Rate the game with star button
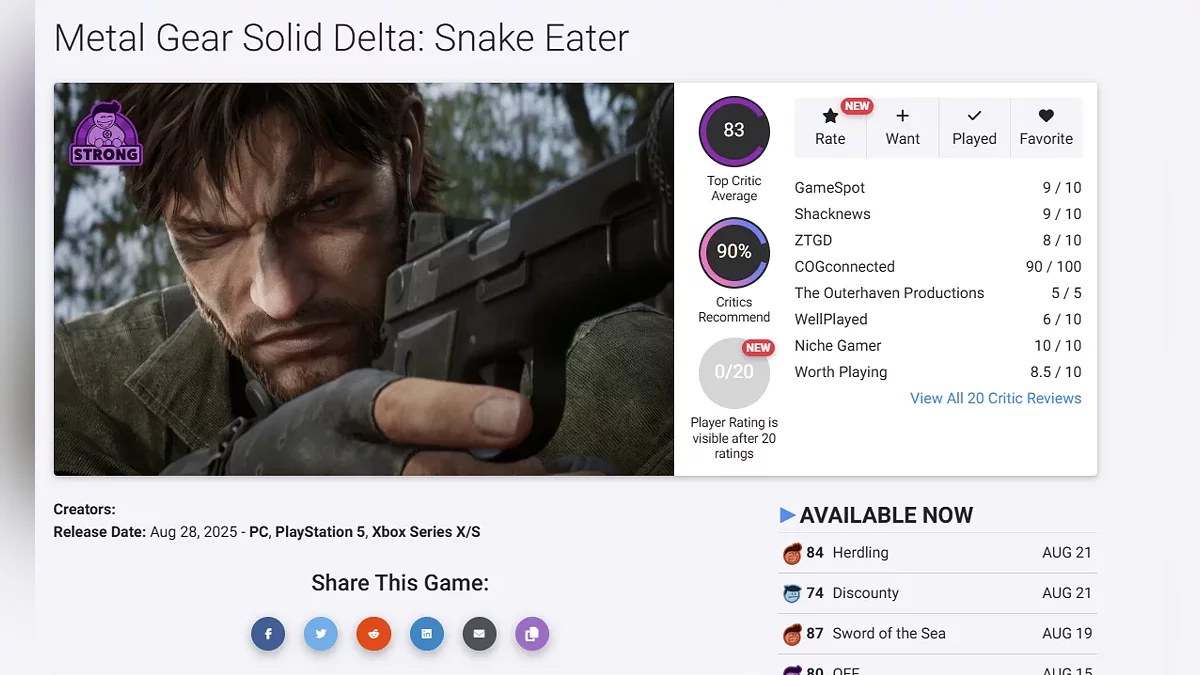 pos(830,128)
